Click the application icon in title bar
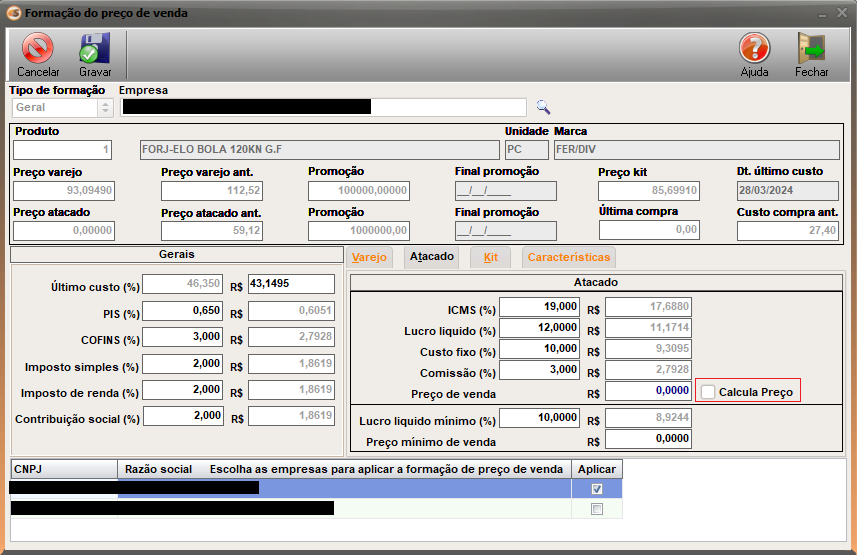Screen dimensions: 857x555 click(x=12, y=14)
